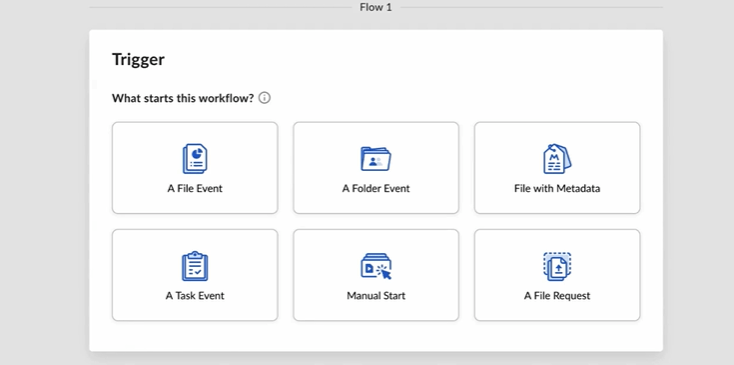Click 'What starts this workflow?' text
734x365 pixels.
pos(183,98)
